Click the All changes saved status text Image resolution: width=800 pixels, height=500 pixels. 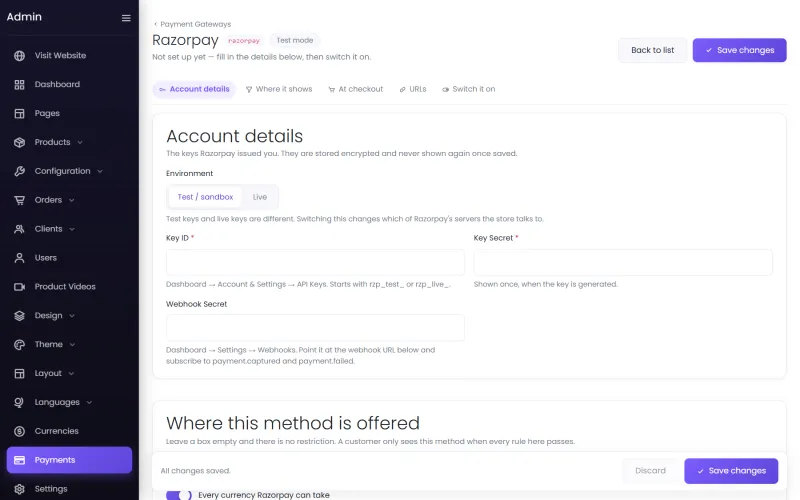point(195,471)
